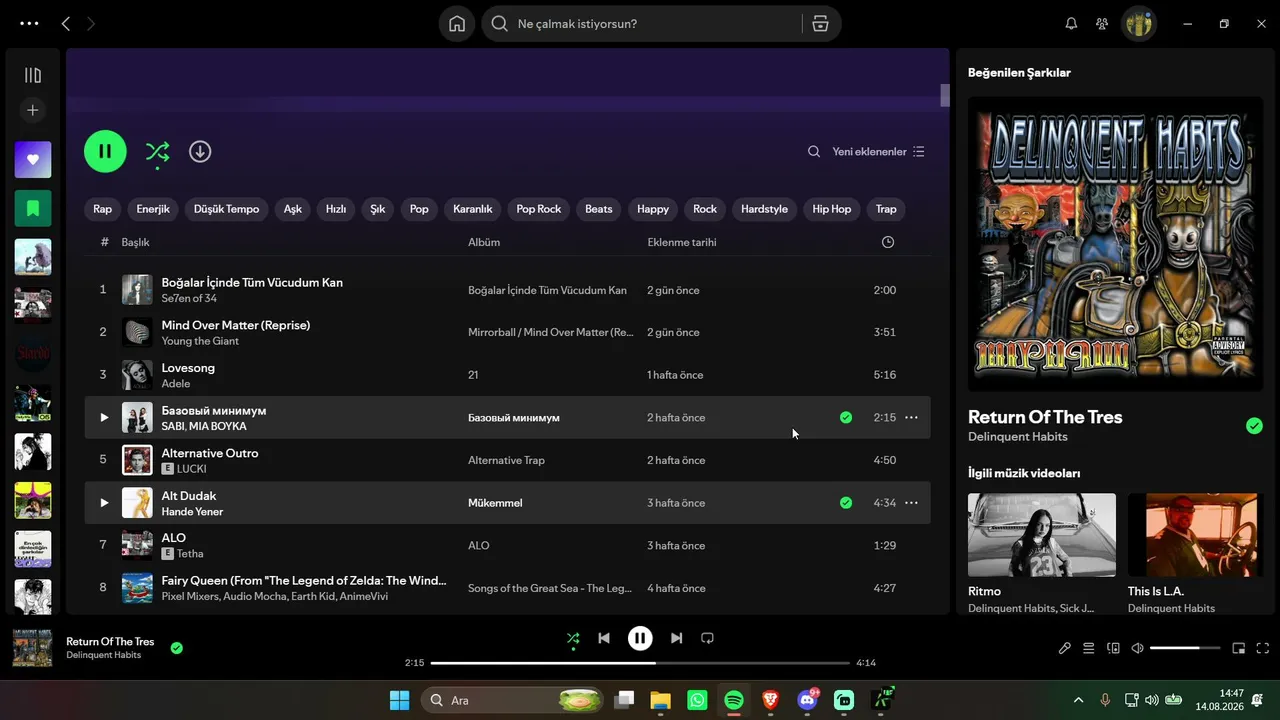This screenshot has height=720, width=1280.
Task: Click the taskbar Ara search box
Action: [513, 700]
